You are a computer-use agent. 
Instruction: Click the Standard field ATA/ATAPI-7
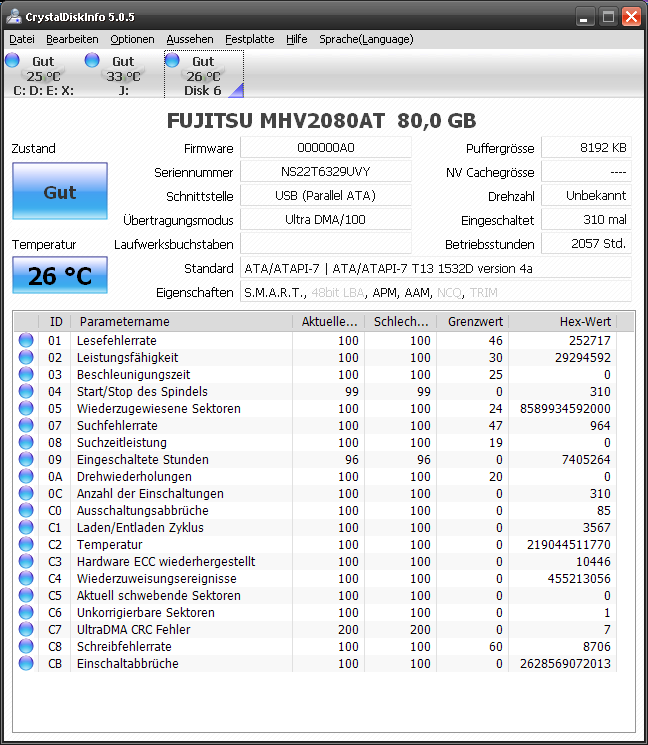coord(436,268)
